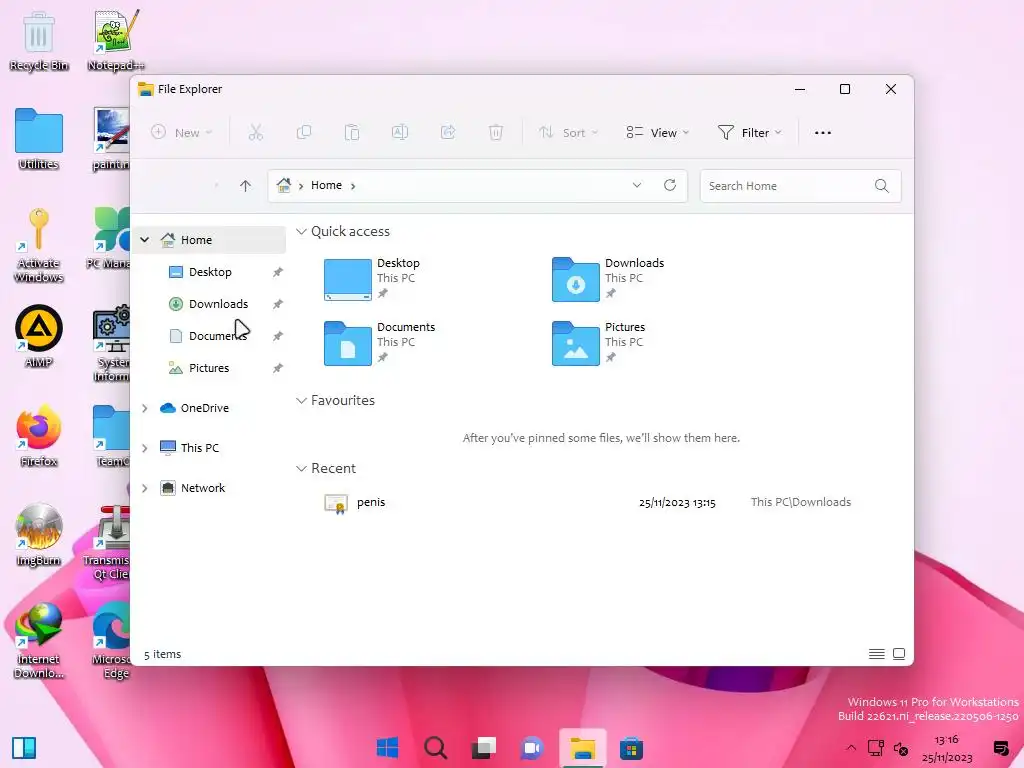Open notification center icon in tray

tap(1000, 748)
